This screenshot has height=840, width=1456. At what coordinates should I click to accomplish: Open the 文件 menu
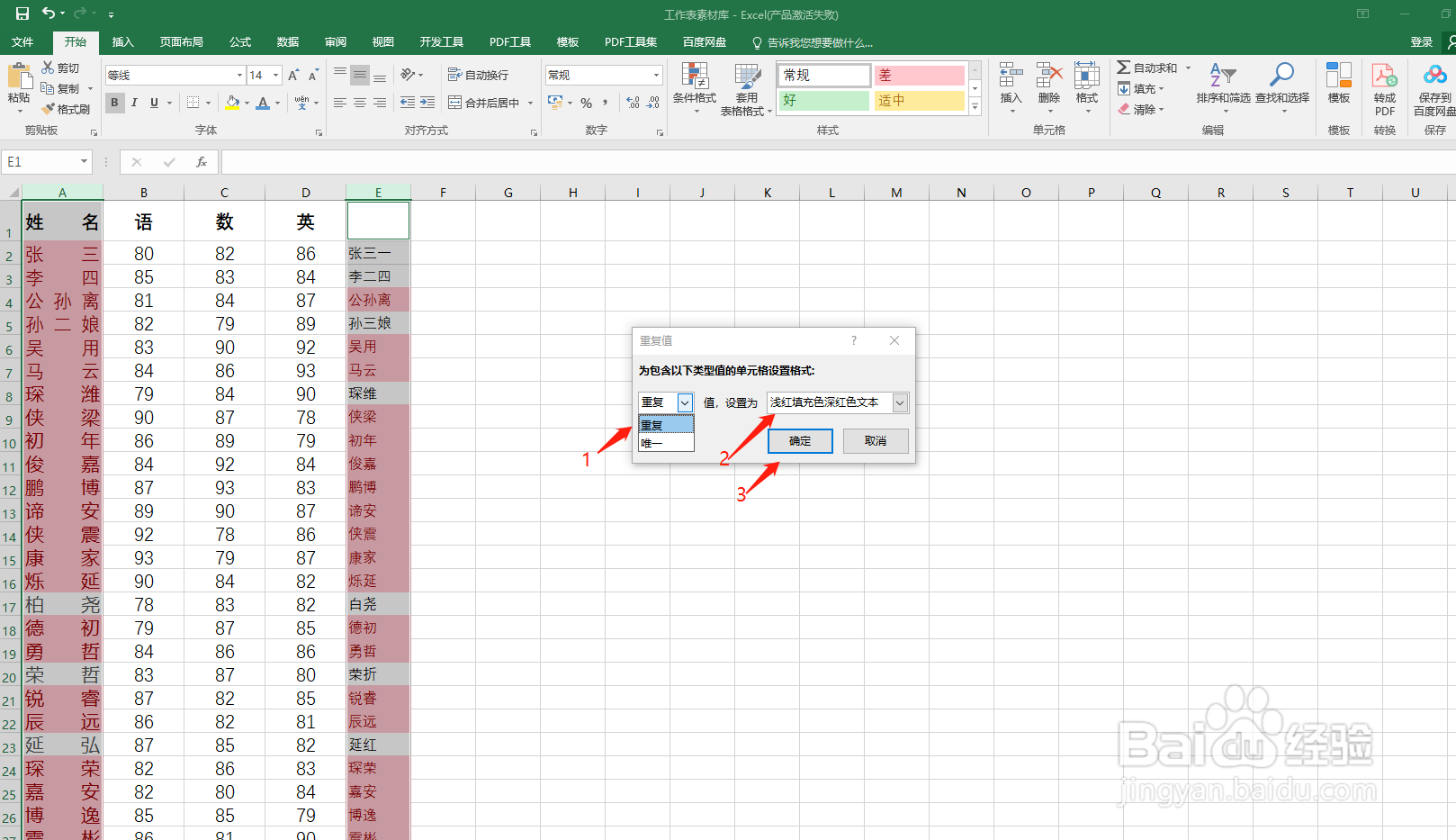22,42
